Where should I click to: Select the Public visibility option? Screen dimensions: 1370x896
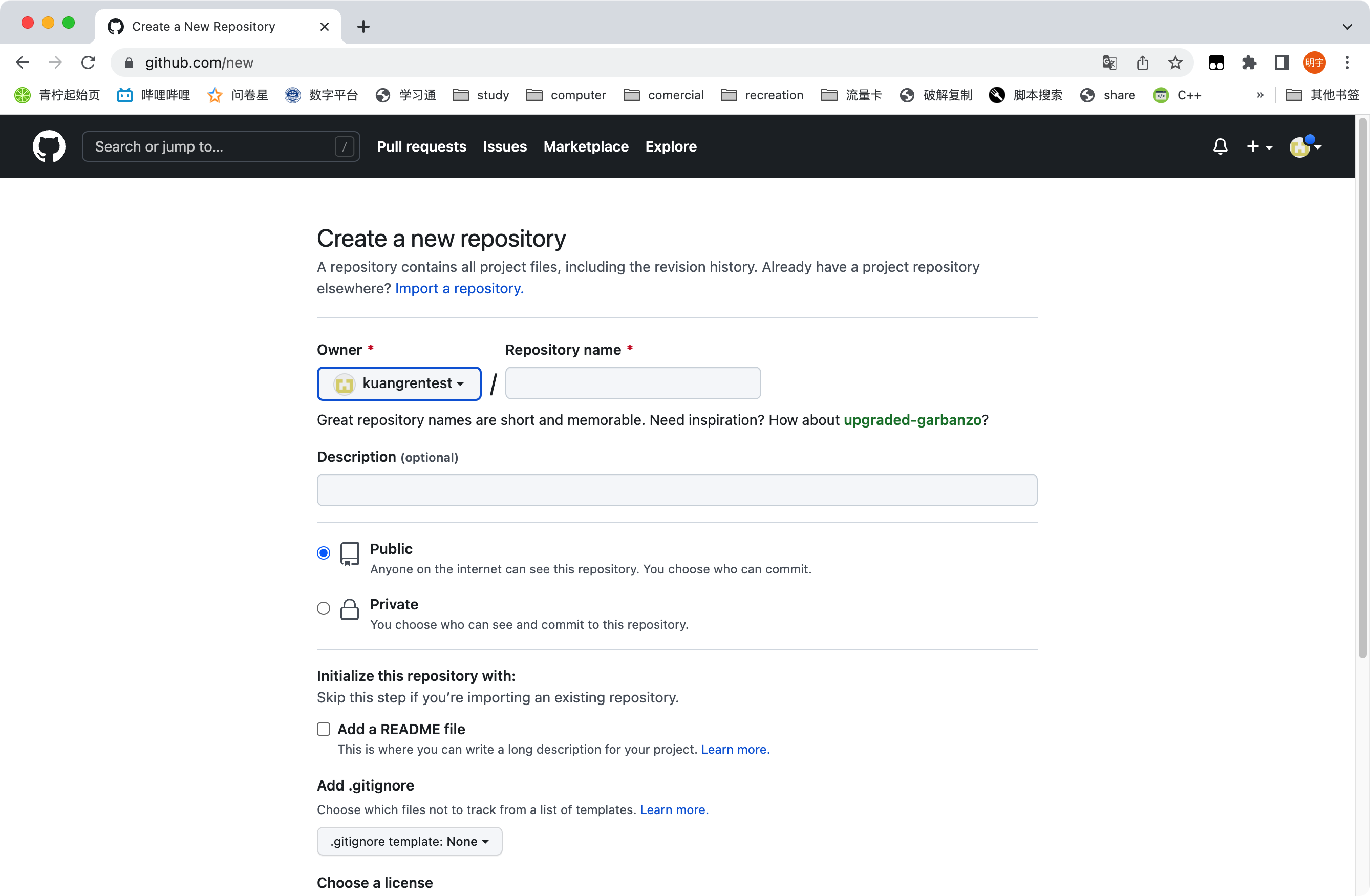click(x=324, y=553)
